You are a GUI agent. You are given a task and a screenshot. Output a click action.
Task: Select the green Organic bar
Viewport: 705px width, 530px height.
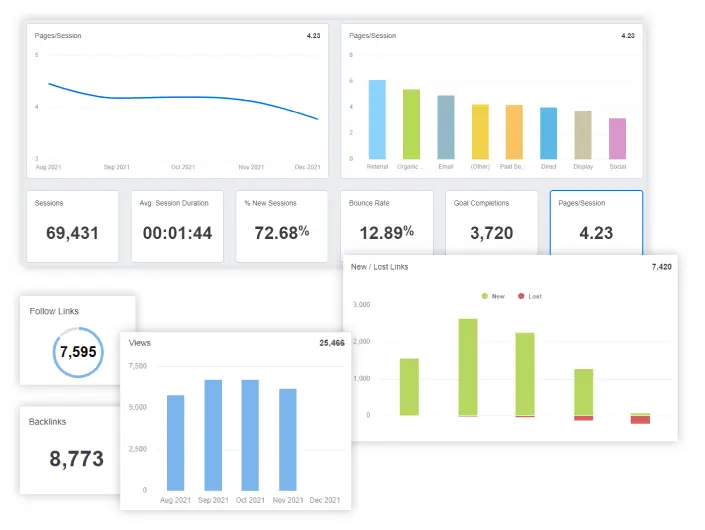point(411,124)
